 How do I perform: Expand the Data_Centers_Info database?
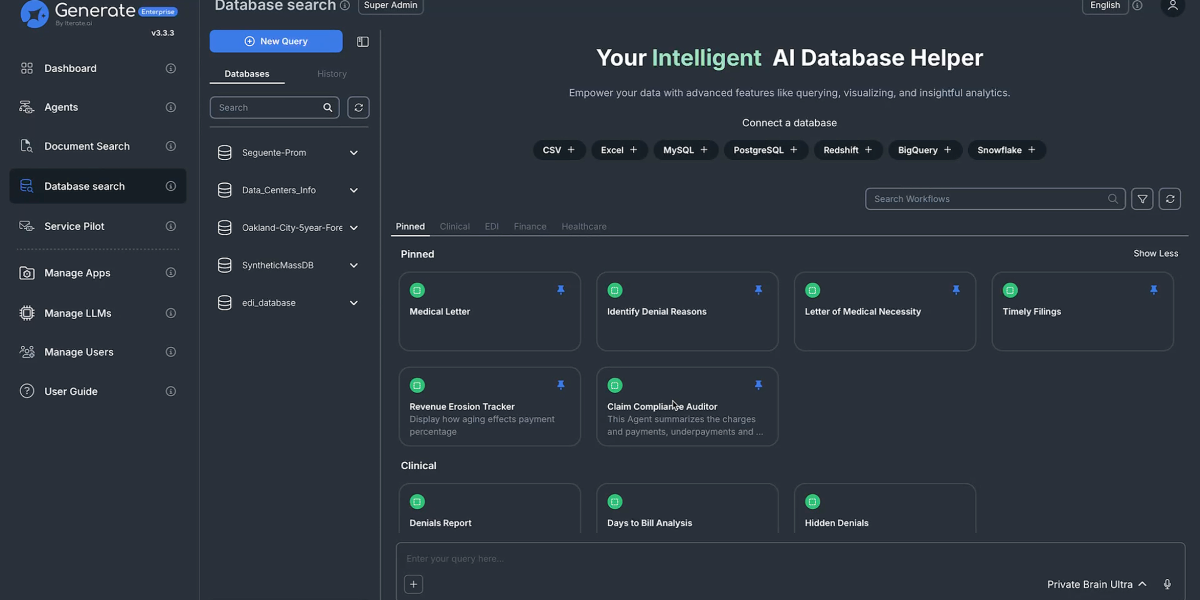point(353,189)
